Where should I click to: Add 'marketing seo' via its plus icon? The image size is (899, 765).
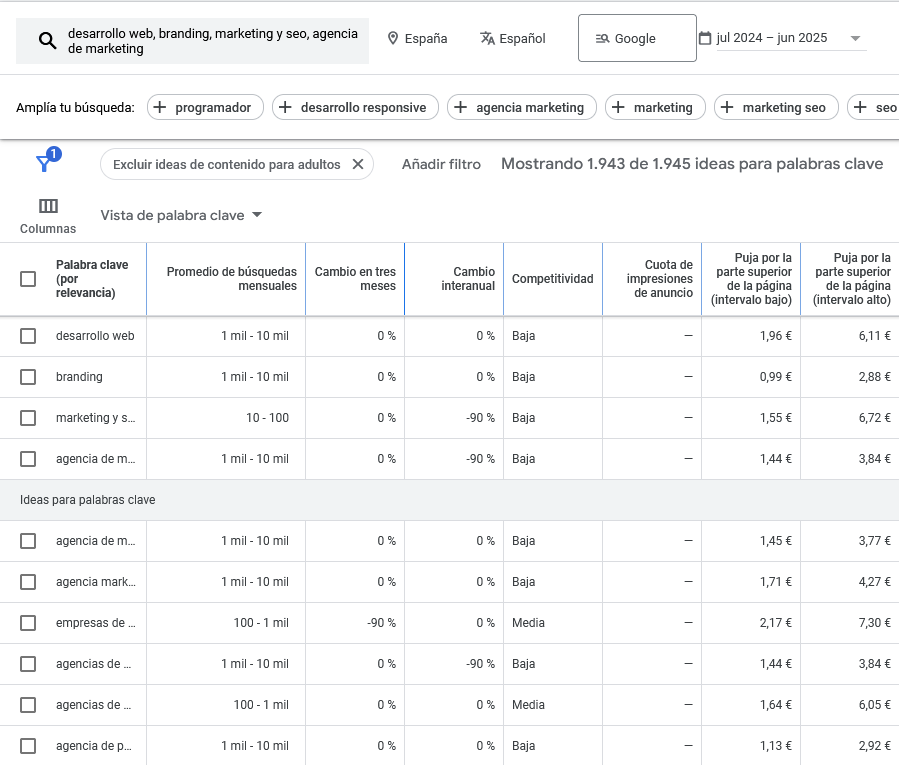[727, 107]
